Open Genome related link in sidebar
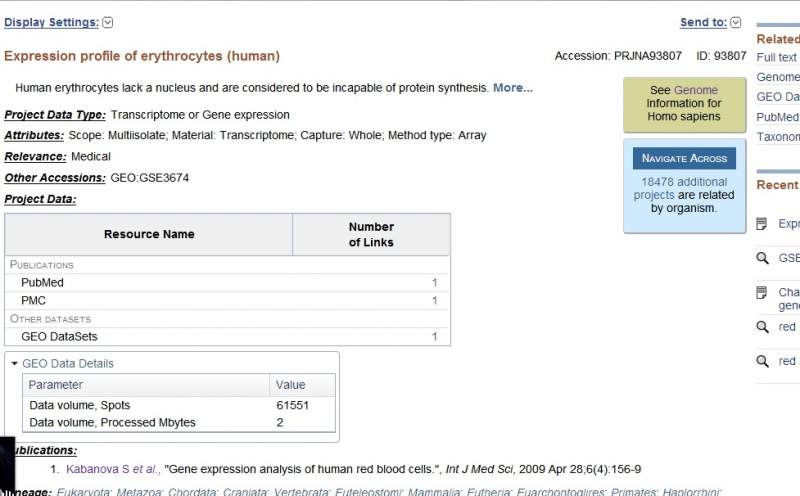 778,77
